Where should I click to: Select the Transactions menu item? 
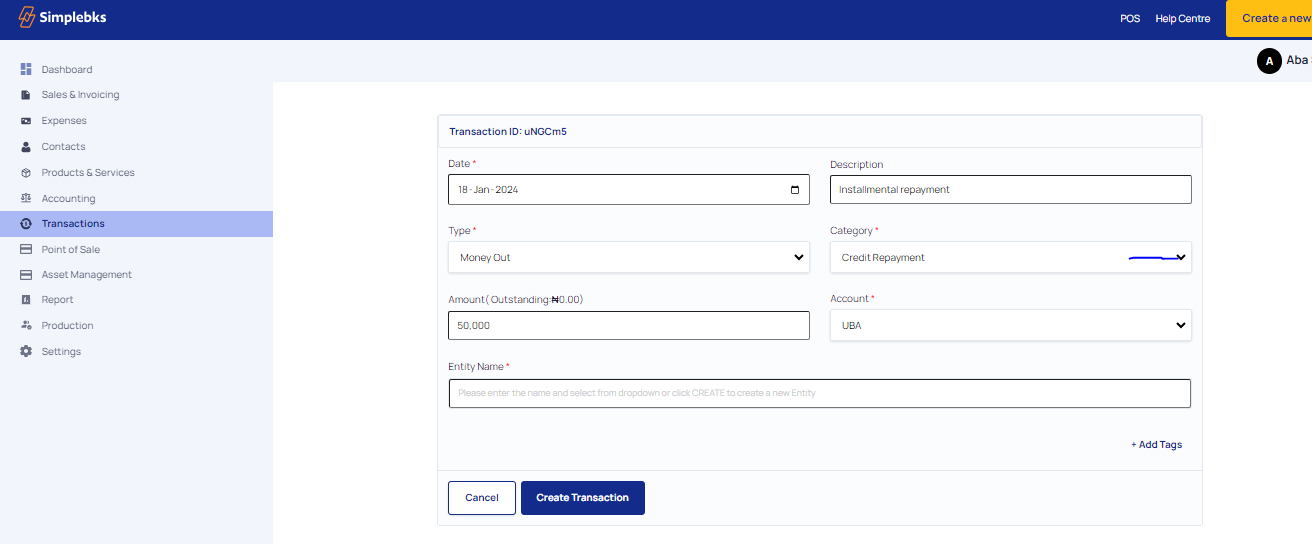(136, 224)
